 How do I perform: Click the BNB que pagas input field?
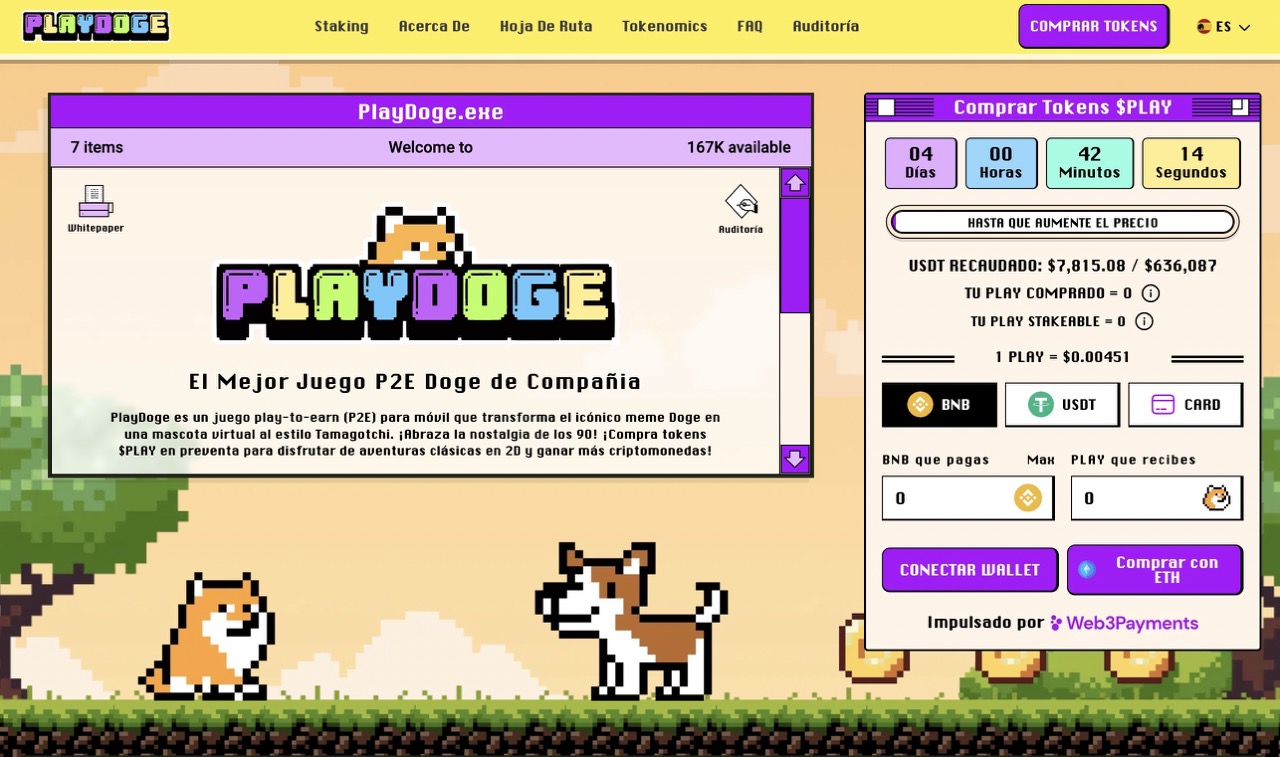point(968,498)
